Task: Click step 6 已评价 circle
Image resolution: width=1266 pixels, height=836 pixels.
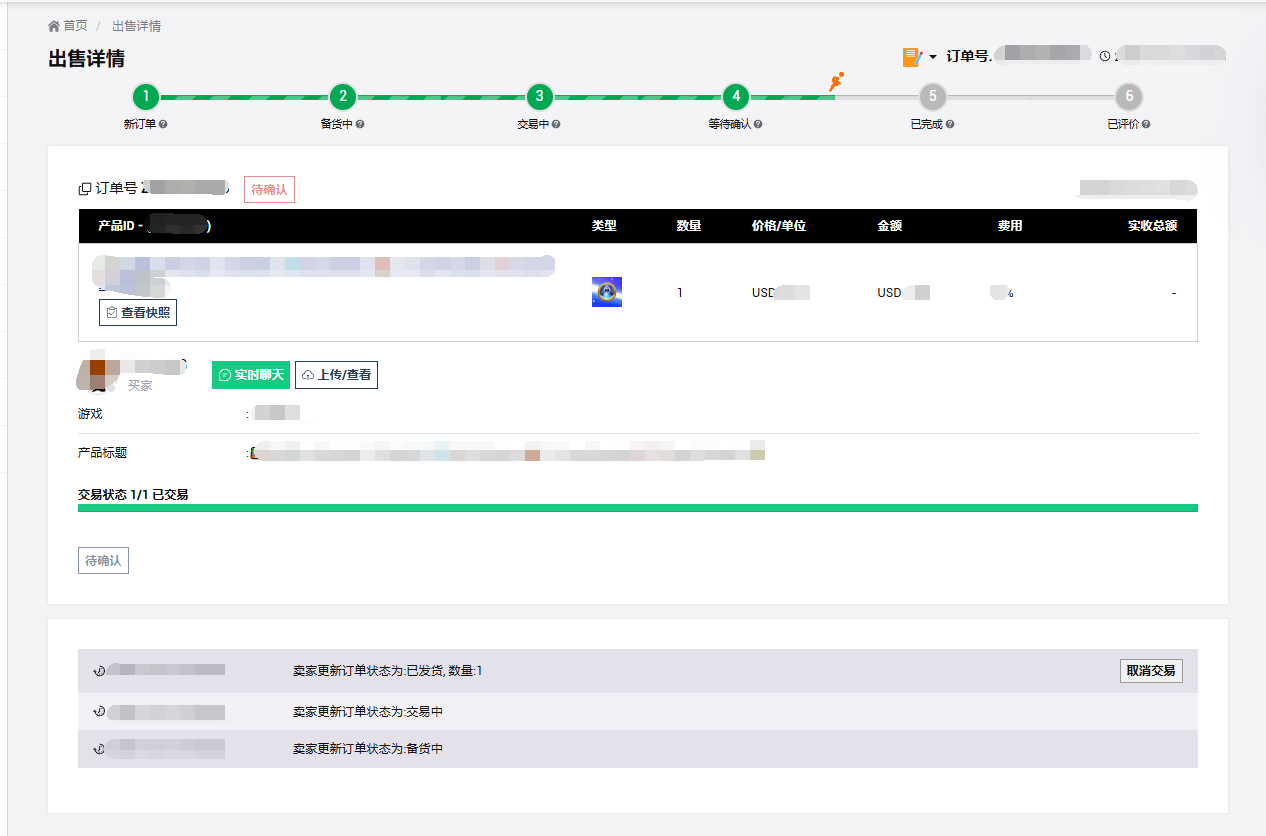Action: (1129, 97)
